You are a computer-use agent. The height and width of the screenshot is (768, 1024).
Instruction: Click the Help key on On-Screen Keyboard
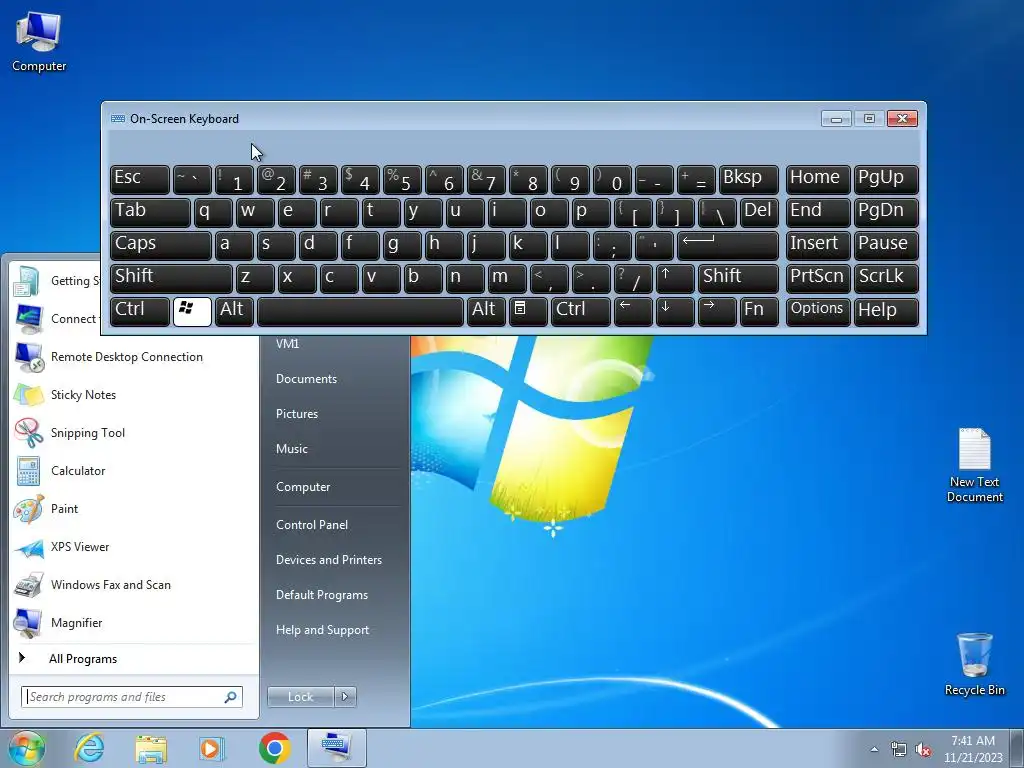(886, 311)
